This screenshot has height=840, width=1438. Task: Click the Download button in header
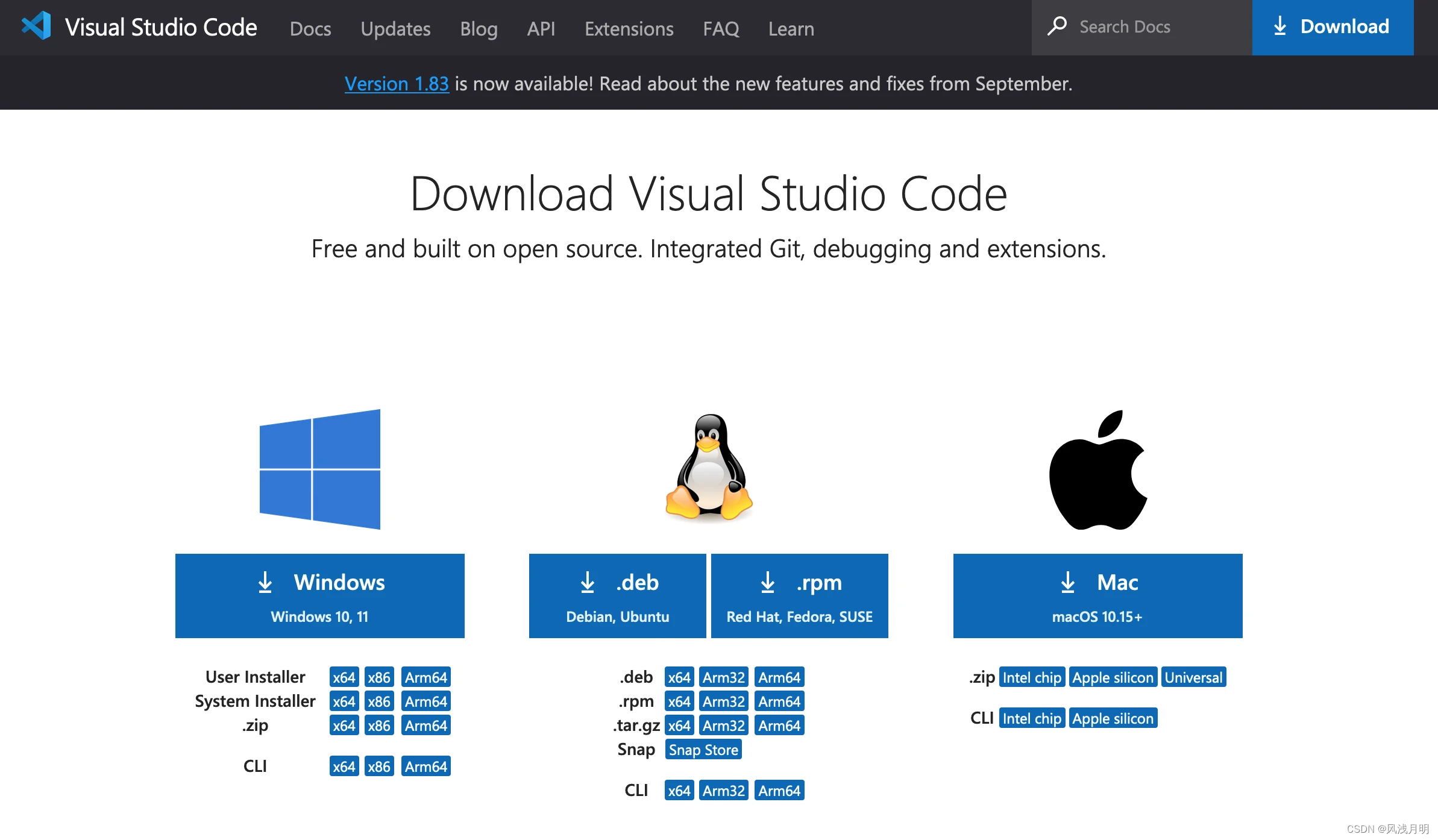[x=1333, y=27]
